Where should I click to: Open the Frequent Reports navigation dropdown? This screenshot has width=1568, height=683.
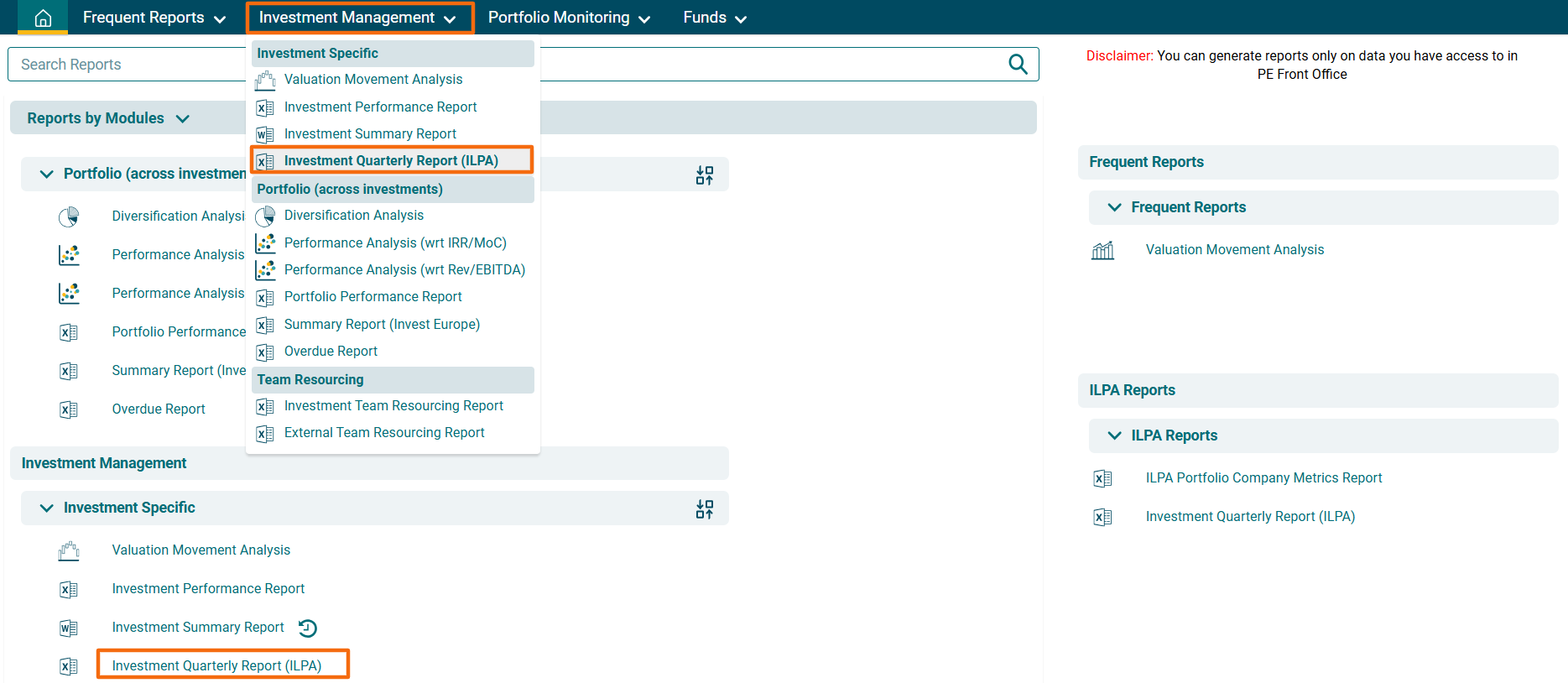tap(154, 18)
